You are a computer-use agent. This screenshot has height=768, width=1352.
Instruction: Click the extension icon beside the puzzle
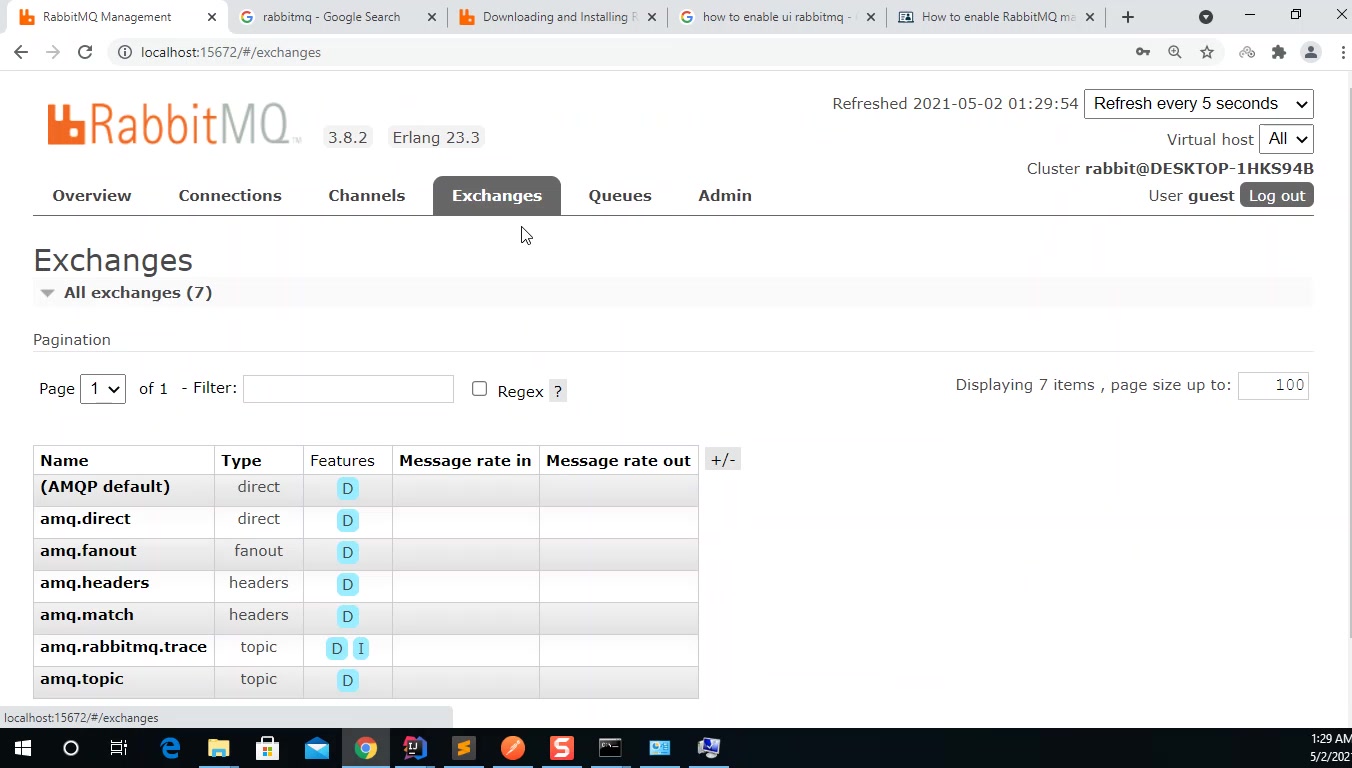(1247, 52)
